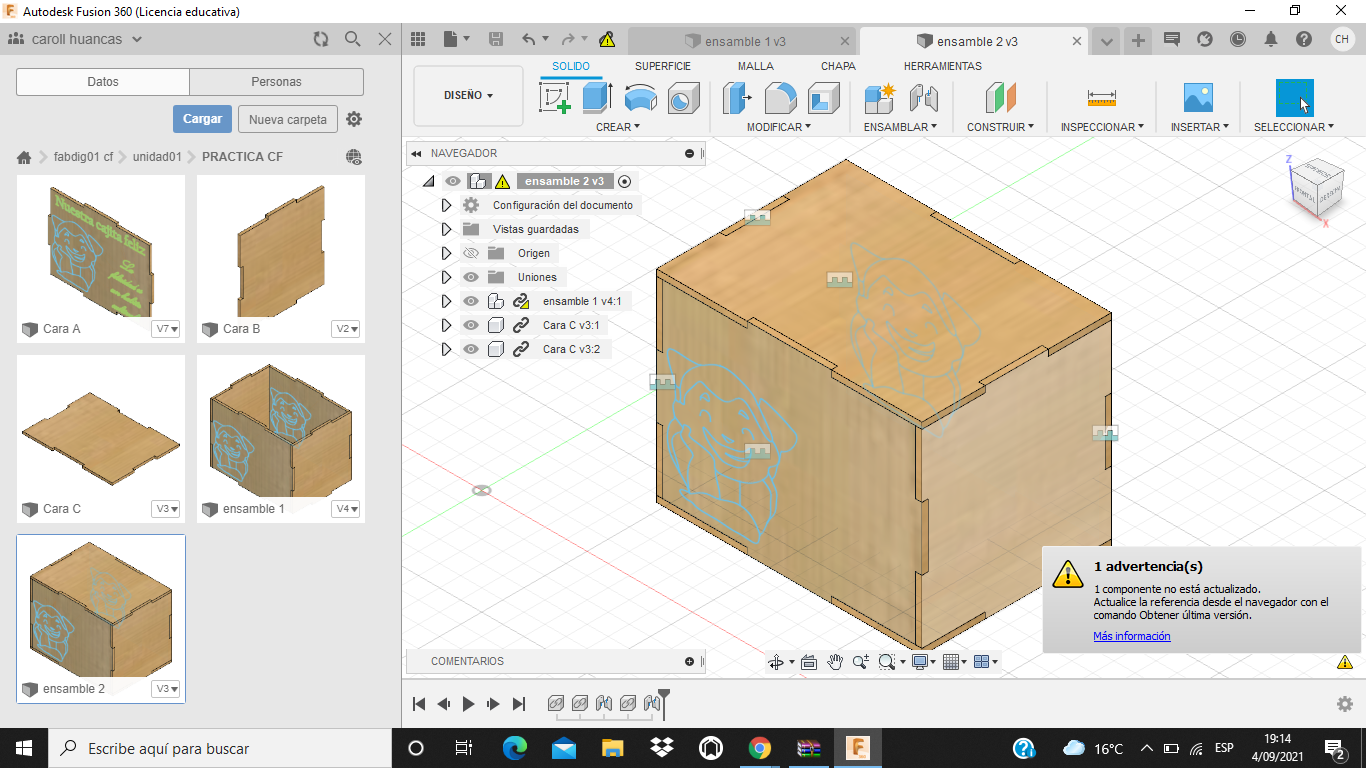The width and height of the screenshot is (1366, 768).
Task: Search in the data panel
Action: (353, 39)
